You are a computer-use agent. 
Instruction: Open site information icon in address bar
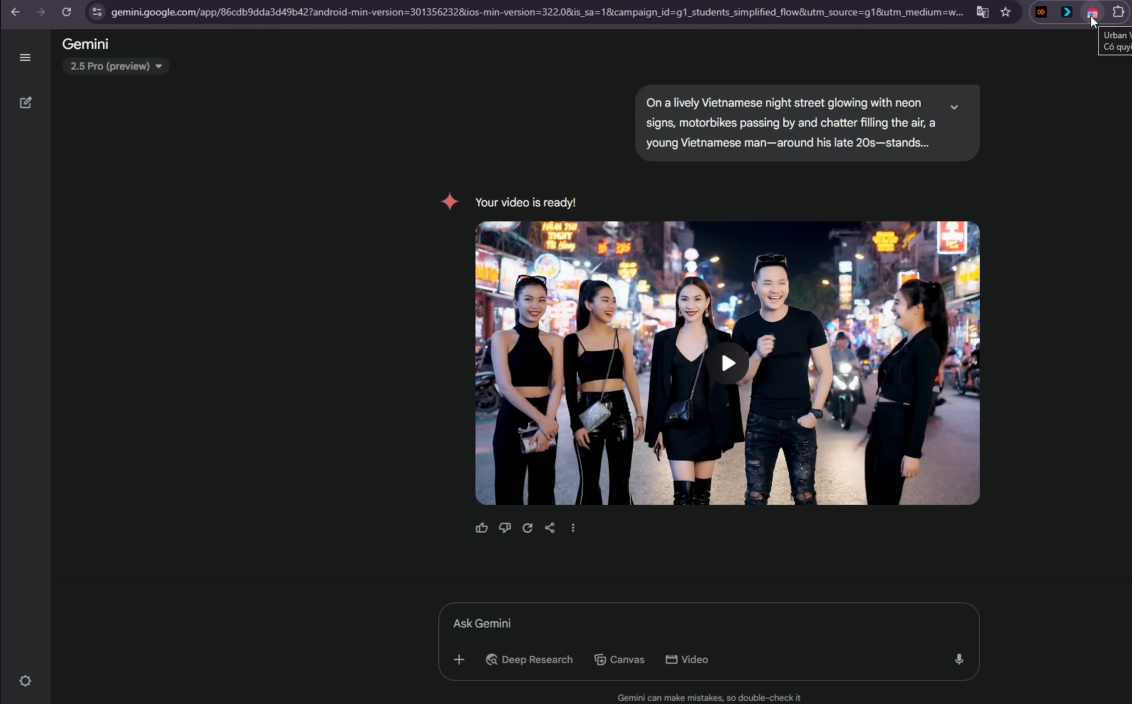pos(97,12)
